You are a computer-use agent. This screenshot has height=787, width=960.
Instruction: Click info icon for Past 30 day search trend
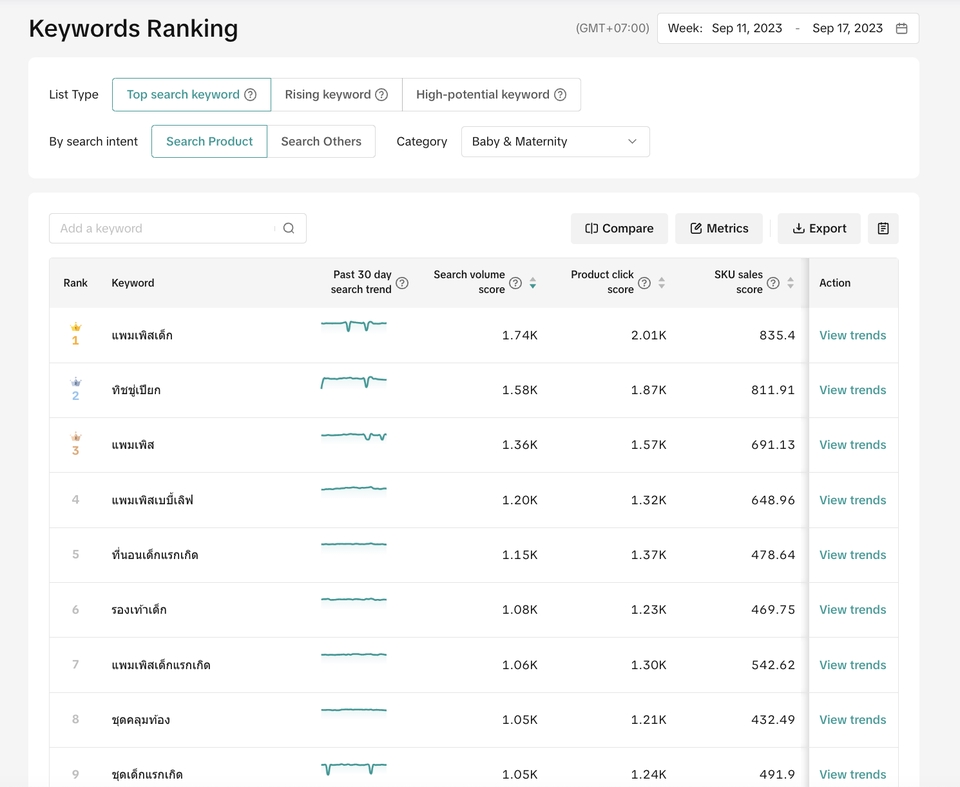402,283
